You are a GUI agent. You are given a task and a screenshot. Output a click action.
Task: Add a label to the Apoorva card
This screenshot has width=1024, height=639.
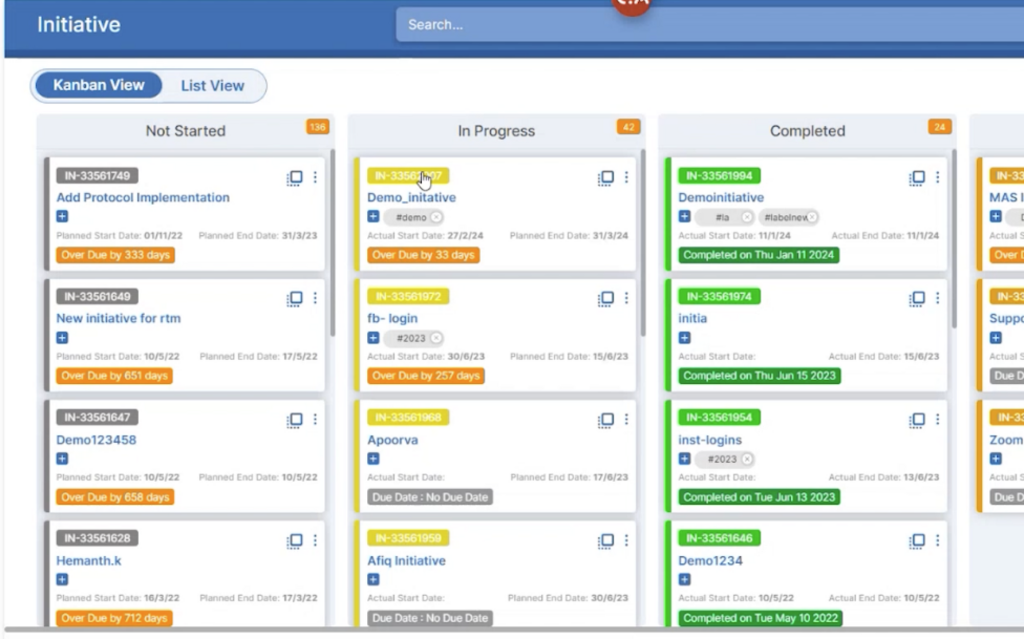(x=373, y=459)
